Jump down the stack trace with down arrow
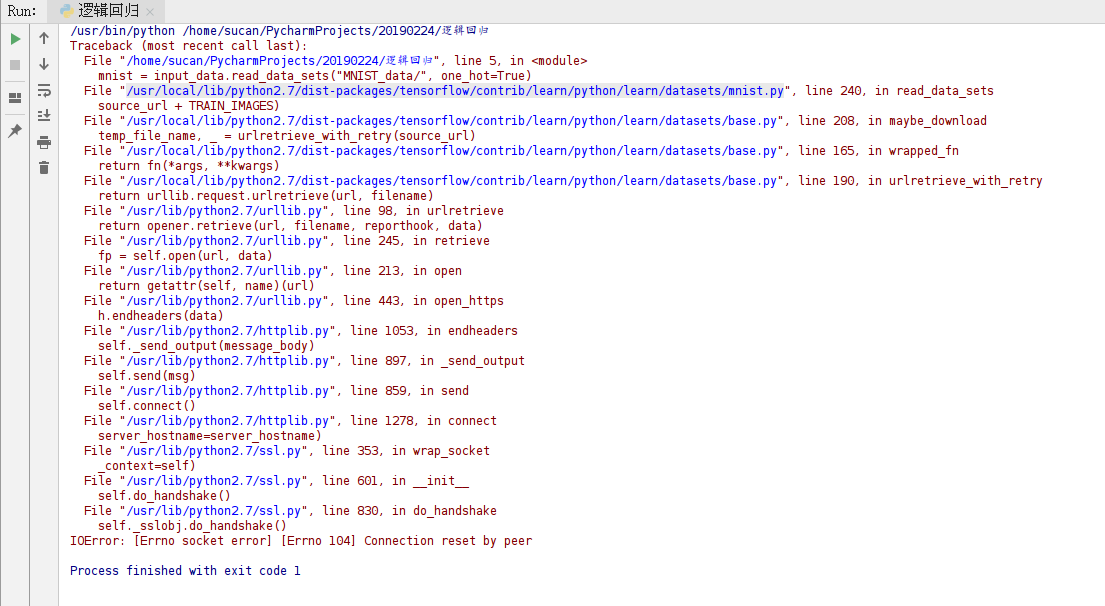Viewport: 1105px width, 606px height. [x=44, y=64]
